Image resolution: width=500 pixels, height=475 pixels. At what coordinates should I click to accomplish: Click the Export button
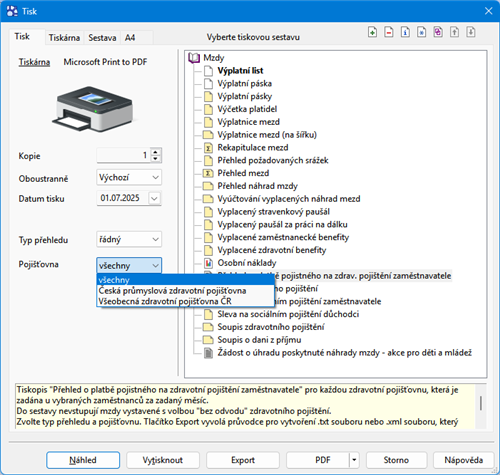[243, 460]
